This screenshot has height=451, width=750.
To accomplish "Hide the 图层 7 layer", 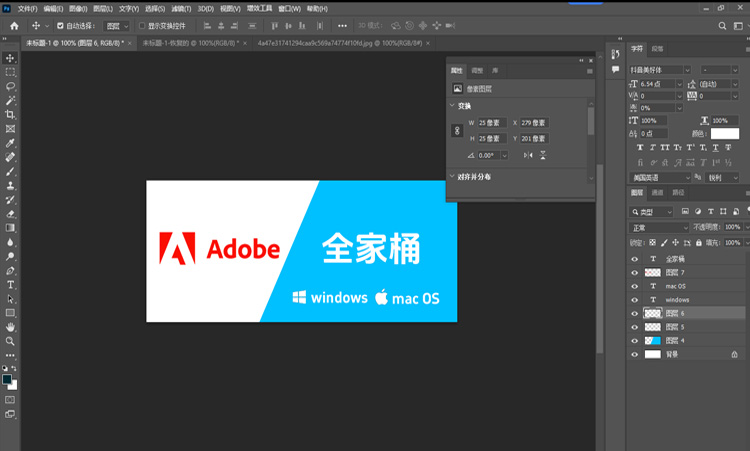I will tap(635, 273).
